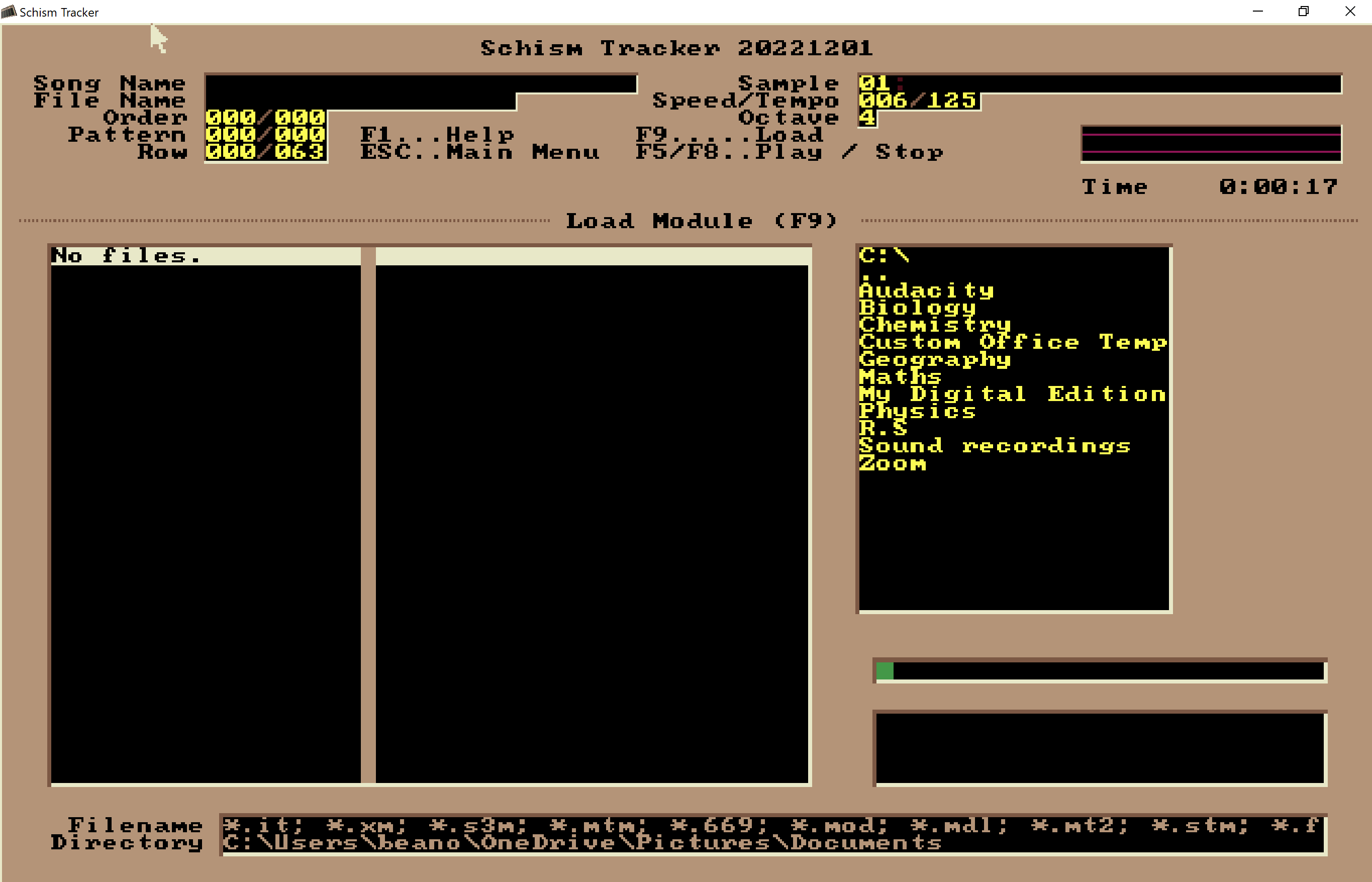Image resolution: width=1372 pixels, height=882 pixels.
Task: Click the Song Name field
Action: [x=421, y=83]
